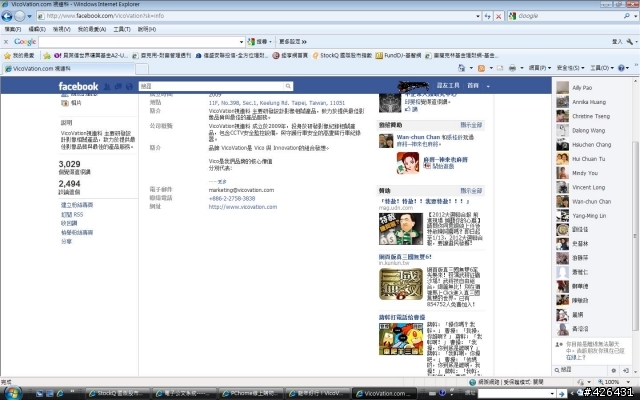Viewport: 640px width, 400px height.
Task: Open Facebook account dropdown arrow in header
Action: click(x=488, y=86)
